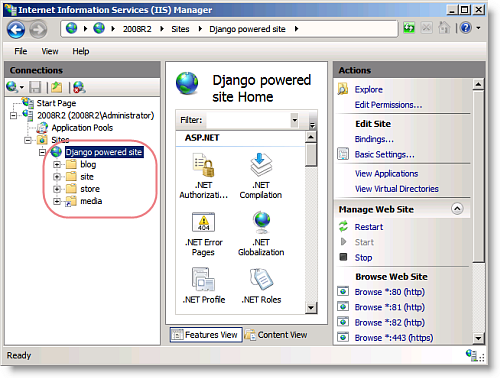Viewport: 500px width, 378px height.
Task: Click the back navigation arrow button
Action: point(16,29)
